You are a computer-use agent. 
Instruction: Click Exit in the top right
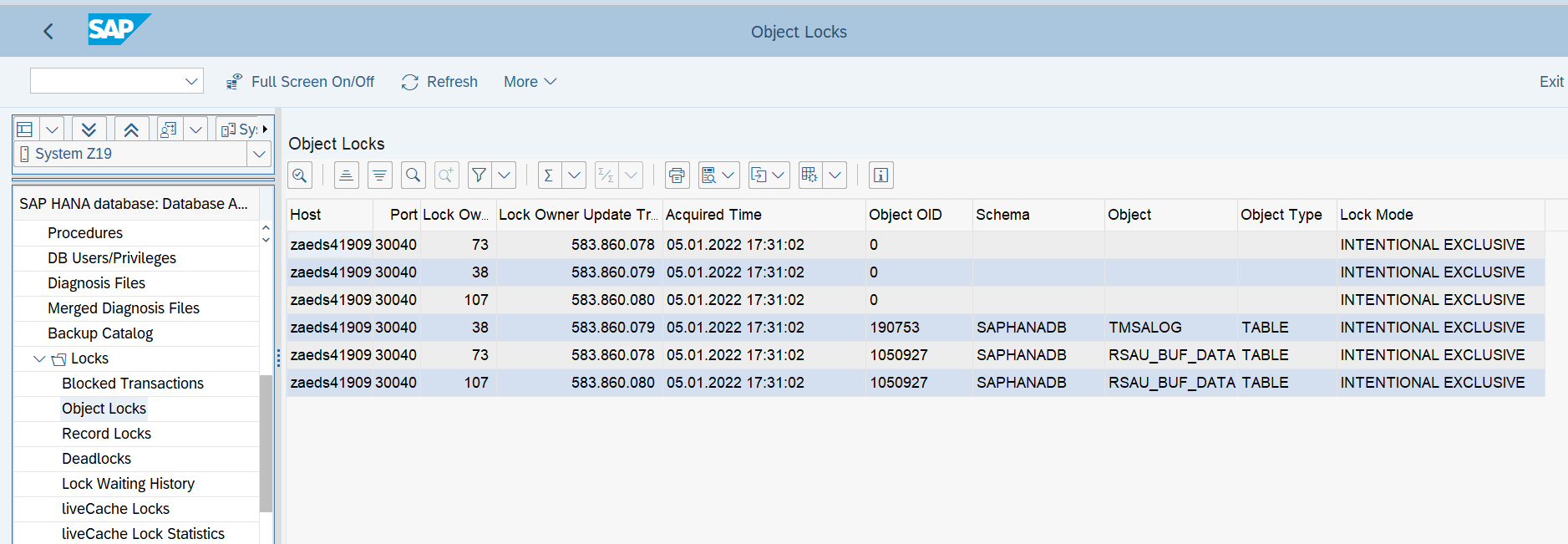click(1550, 82)
